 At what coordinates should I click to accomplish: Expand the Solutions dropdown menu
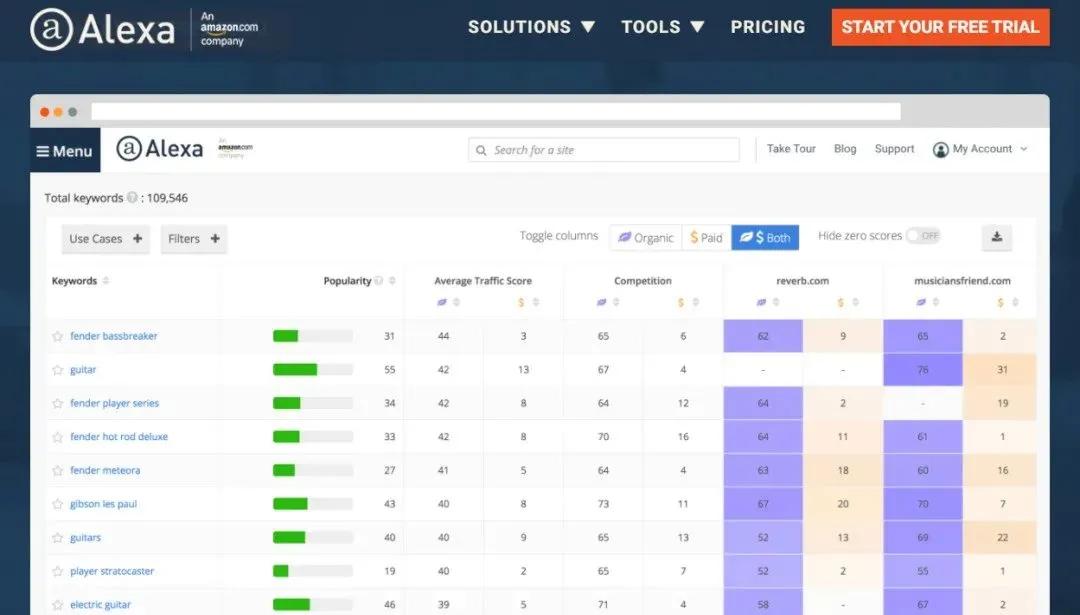click(531, 27)
